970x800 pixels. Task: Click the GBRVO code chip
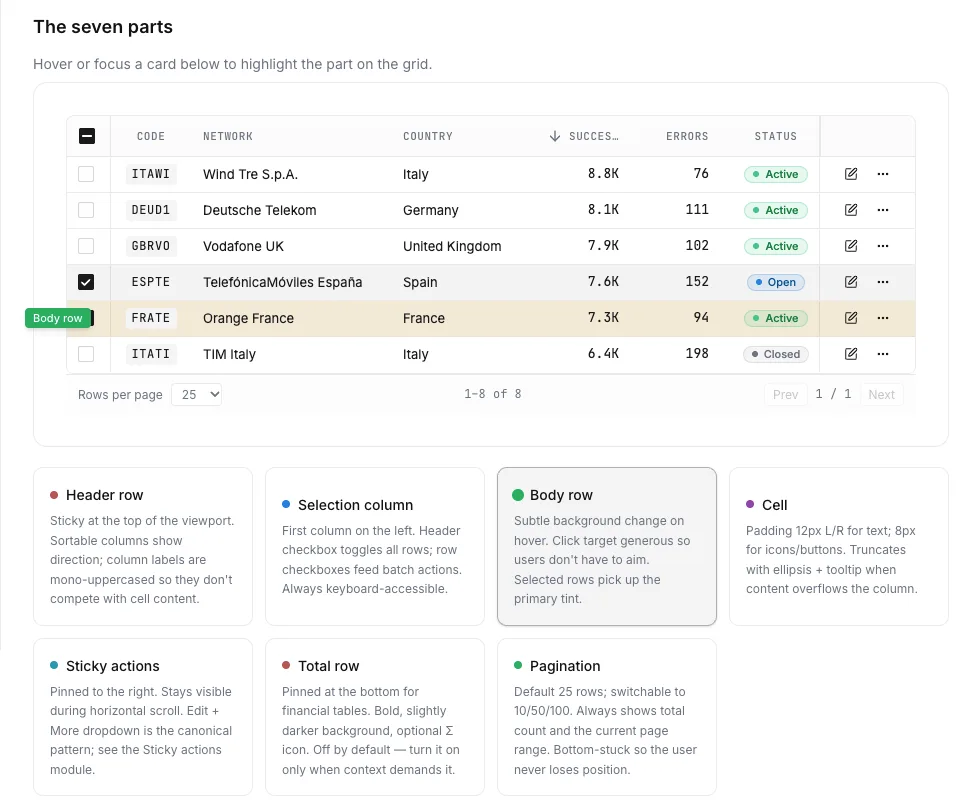click(x=151, y=246)
